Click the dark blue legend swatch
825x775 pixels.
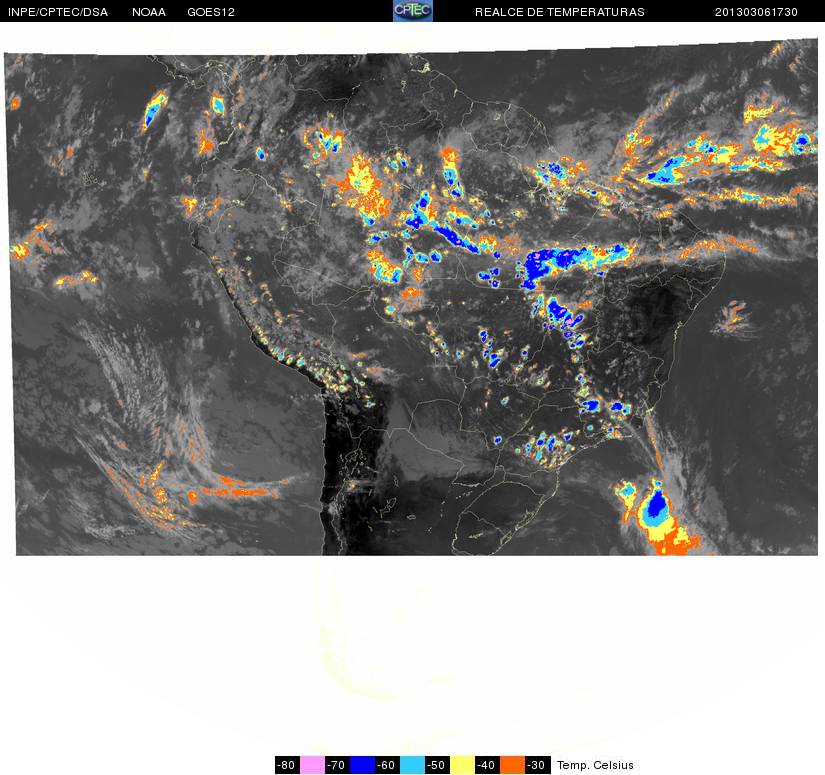point(363,764)
